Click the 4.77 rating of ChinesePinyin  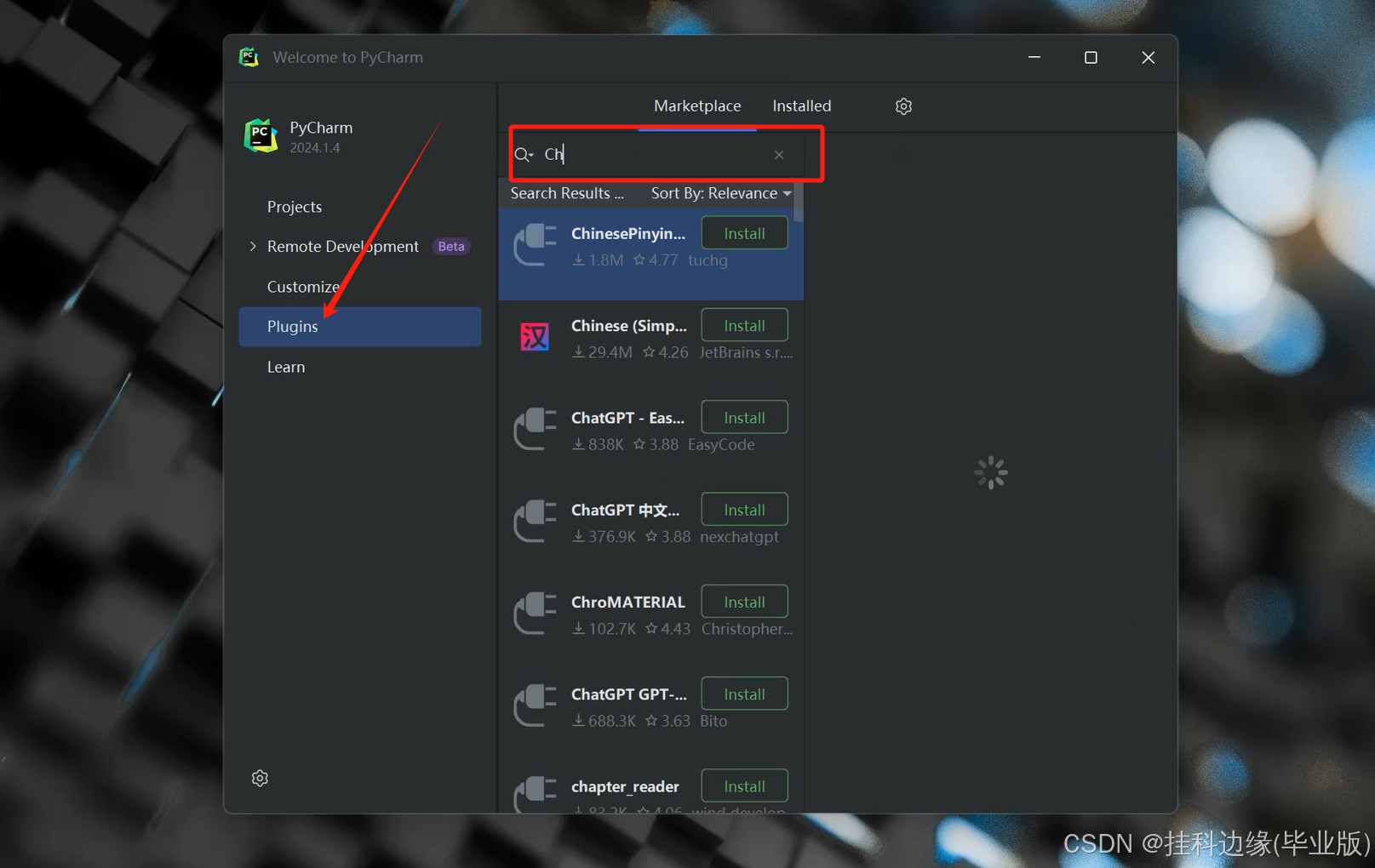pos(656,260)
